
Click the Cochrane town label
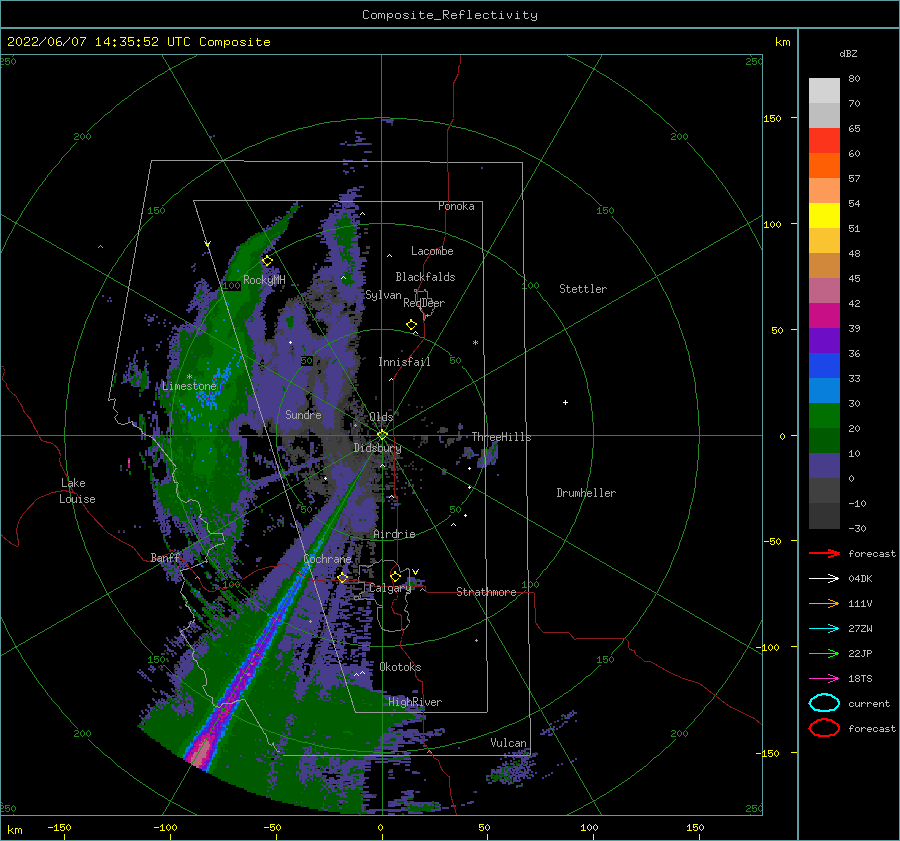327,559
